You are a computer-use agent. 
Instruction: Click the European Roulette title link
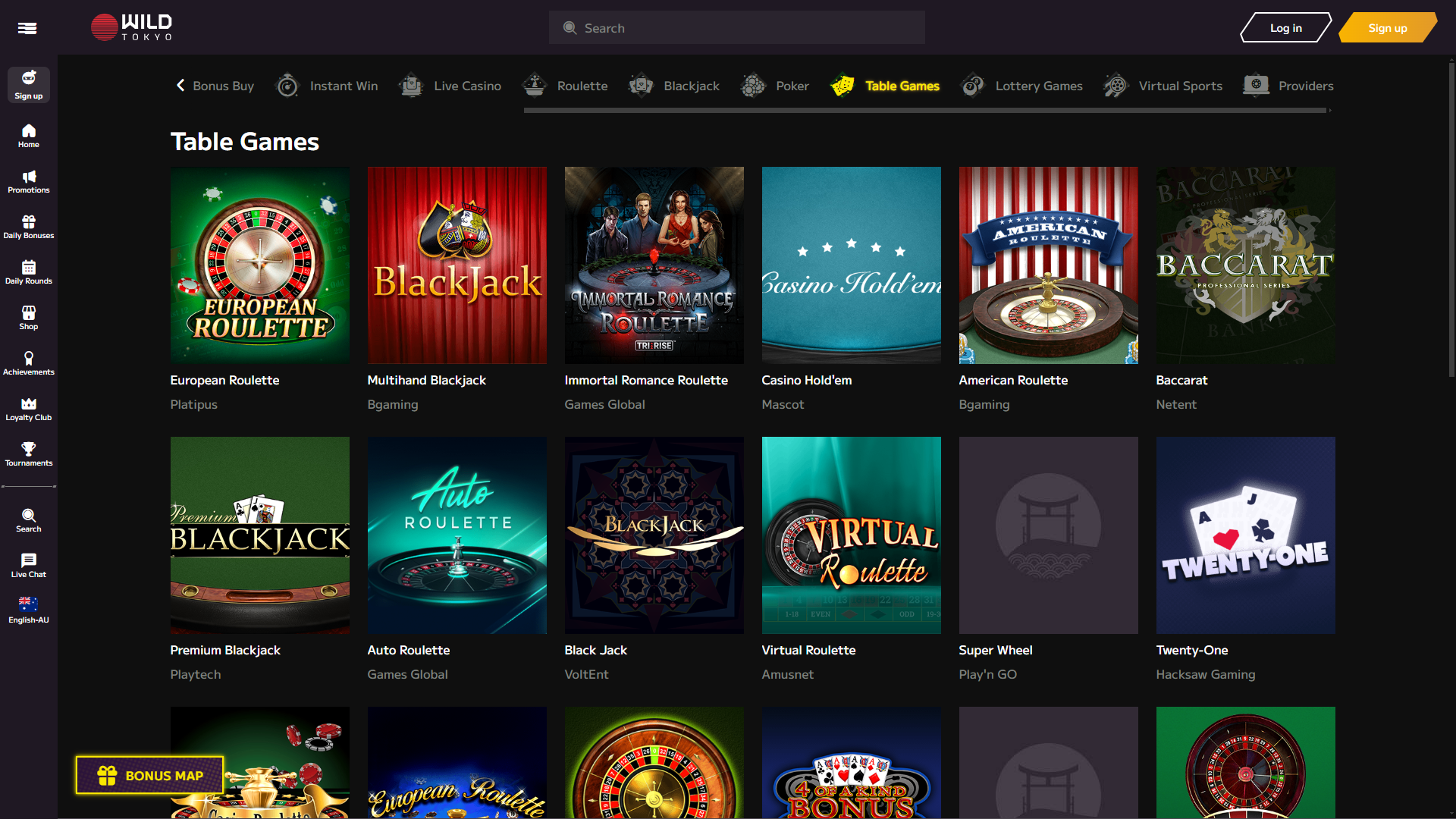[224, 380]
